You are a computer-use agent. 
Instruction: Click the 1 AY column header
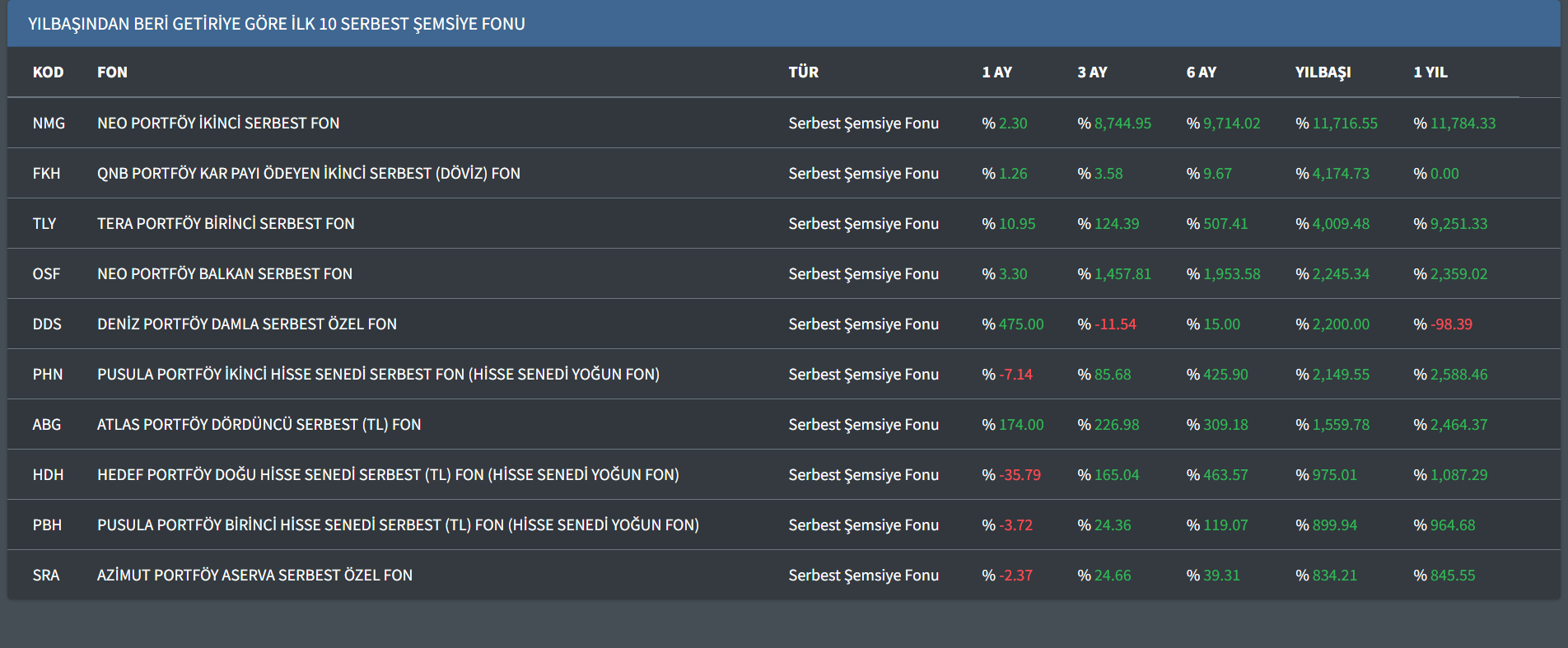click(x=996, y=72)
